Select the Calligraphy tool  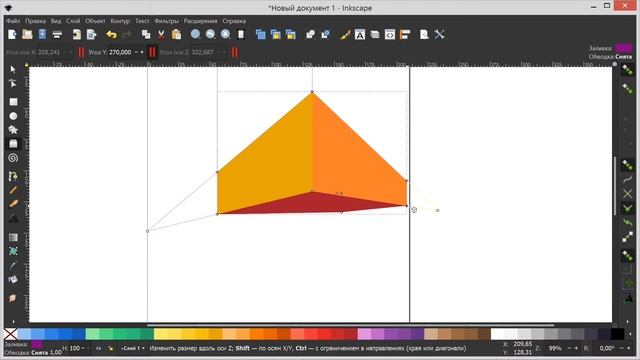(13, 204)
